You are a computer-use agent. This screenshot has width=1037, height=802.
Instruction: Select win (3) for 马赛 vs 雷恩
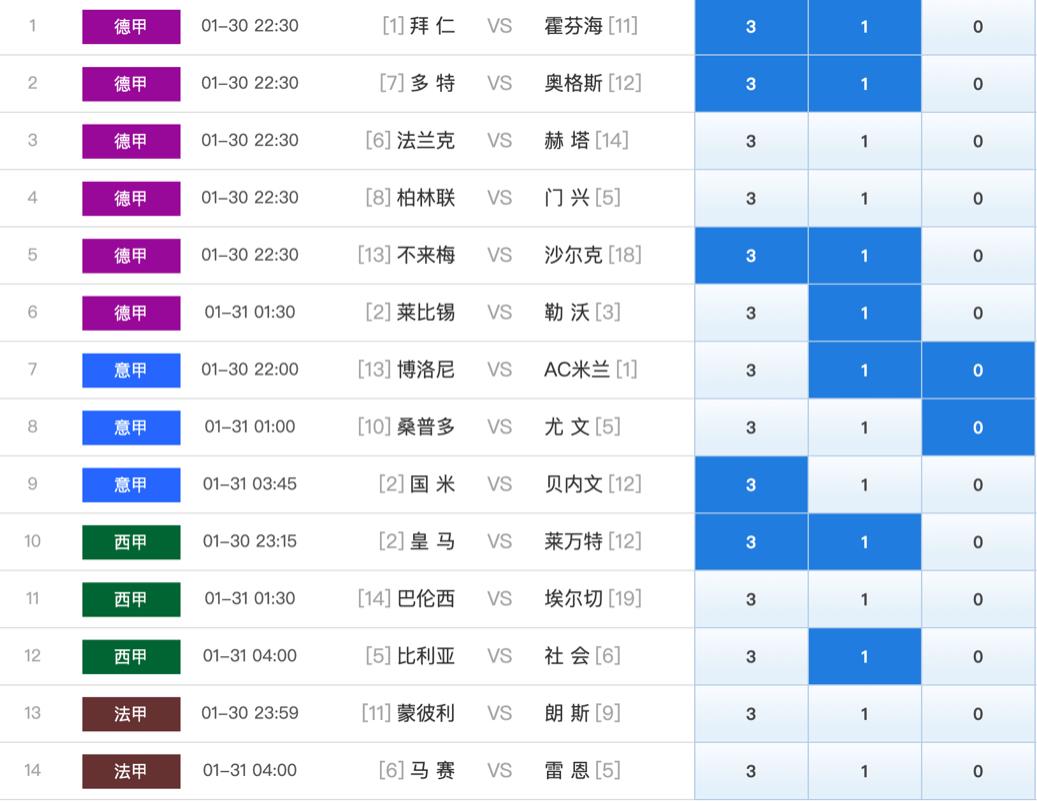751,771
